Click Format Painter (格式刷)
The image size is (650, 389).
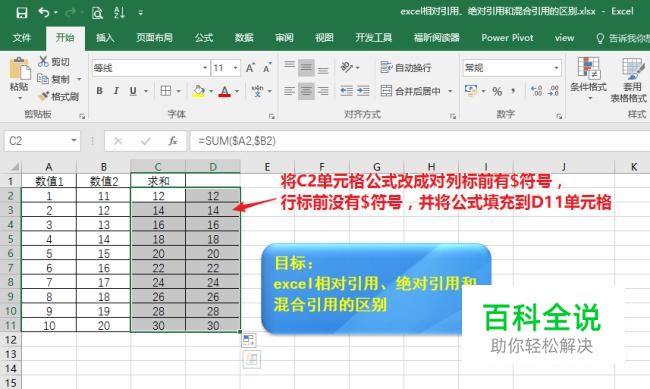[58, 97]
